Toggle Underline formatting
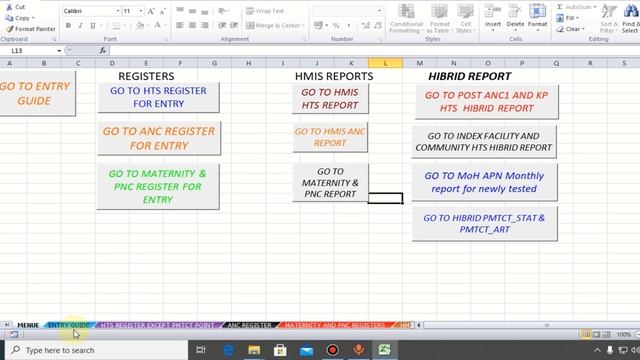The width and height of the screenshot is (640, 360). 93,25
